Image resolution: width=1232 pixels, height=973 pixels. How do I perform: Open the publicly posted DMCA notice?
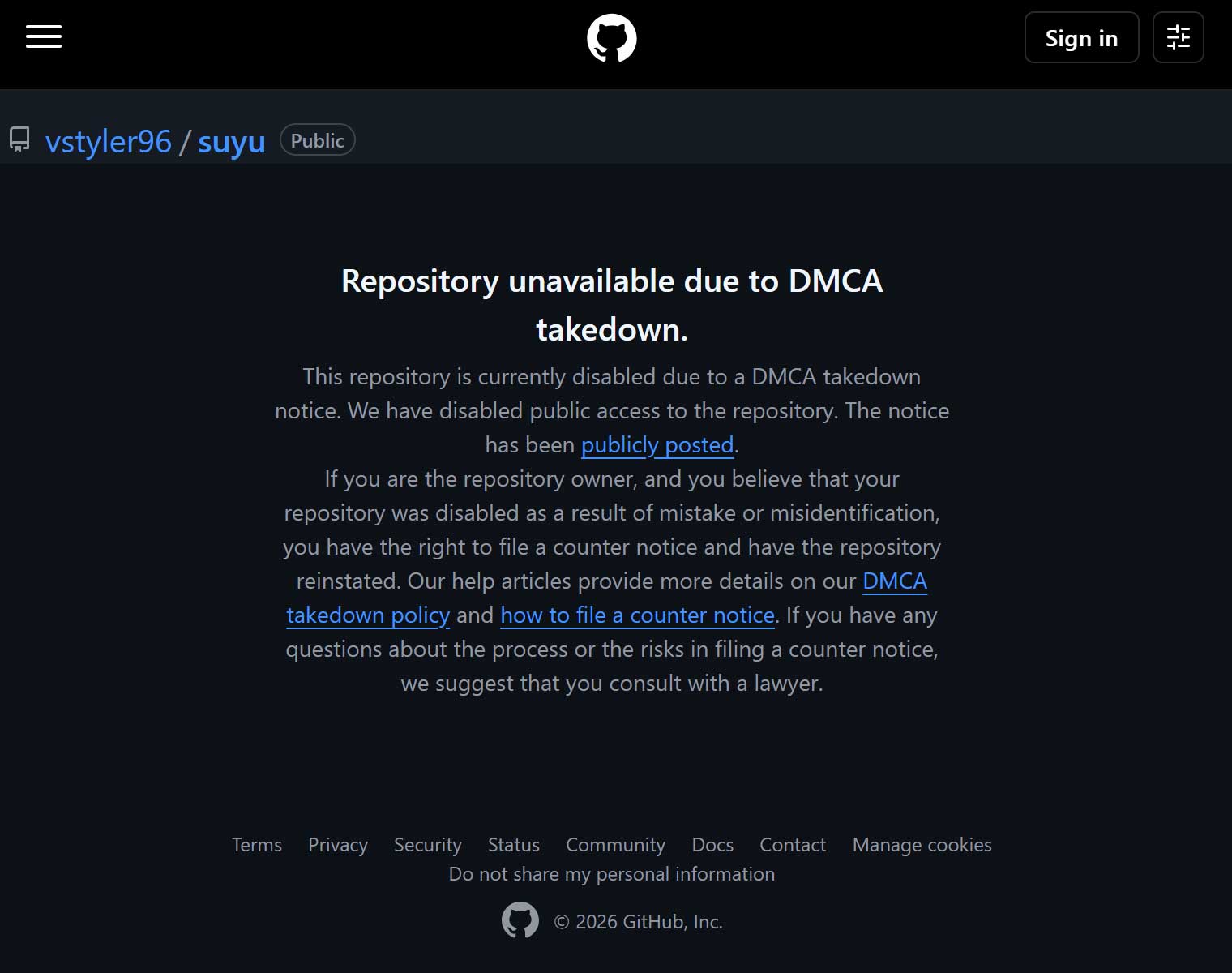point(657,444)
